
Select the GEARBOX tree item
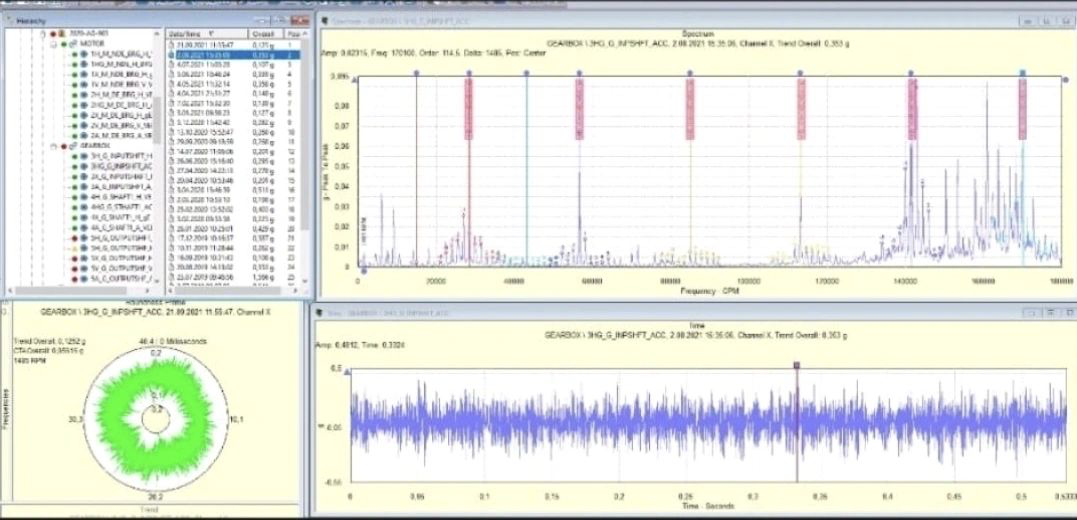93,146
